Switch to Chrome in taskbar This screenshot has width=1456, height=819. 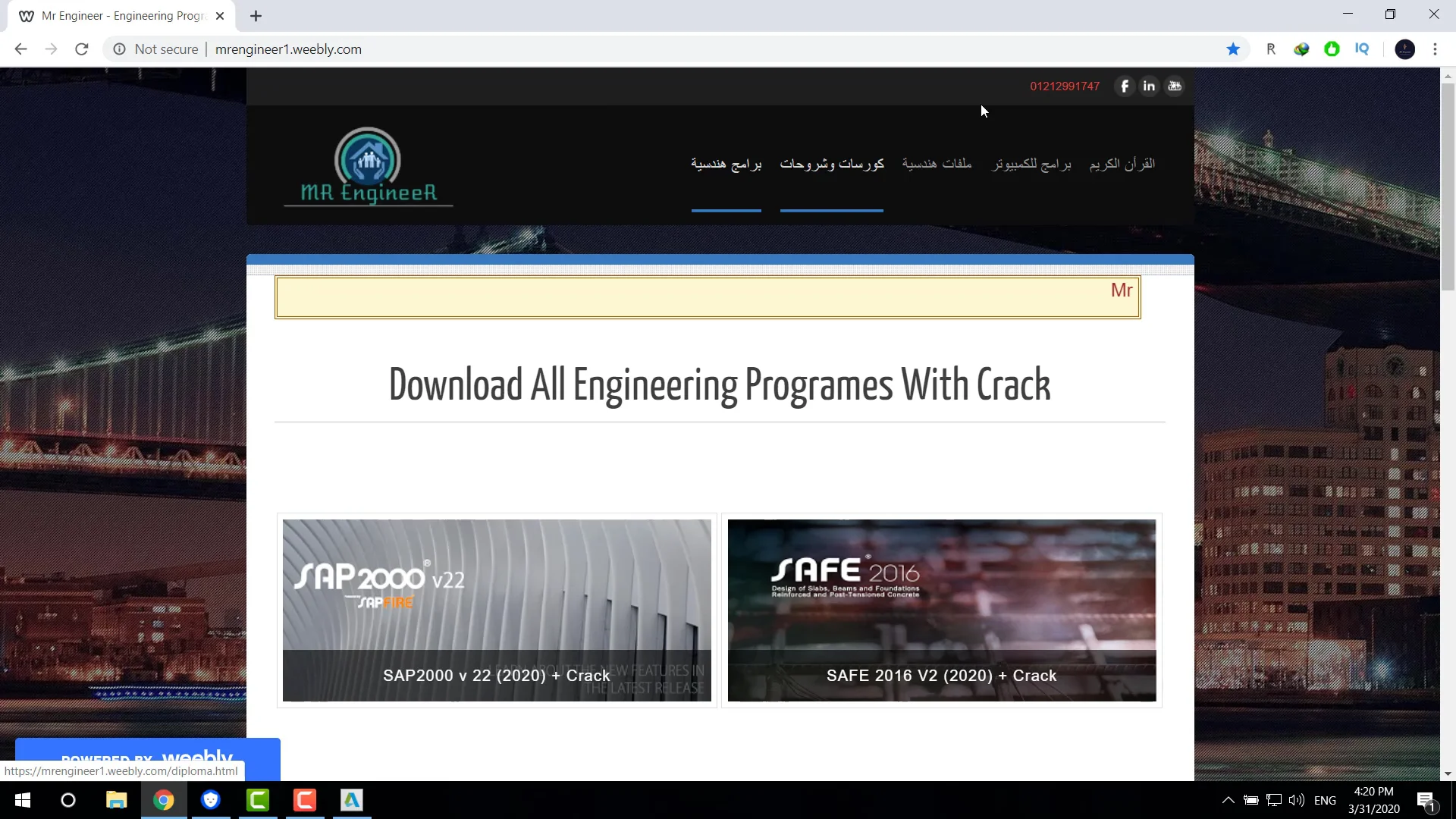tap(164, 800)
